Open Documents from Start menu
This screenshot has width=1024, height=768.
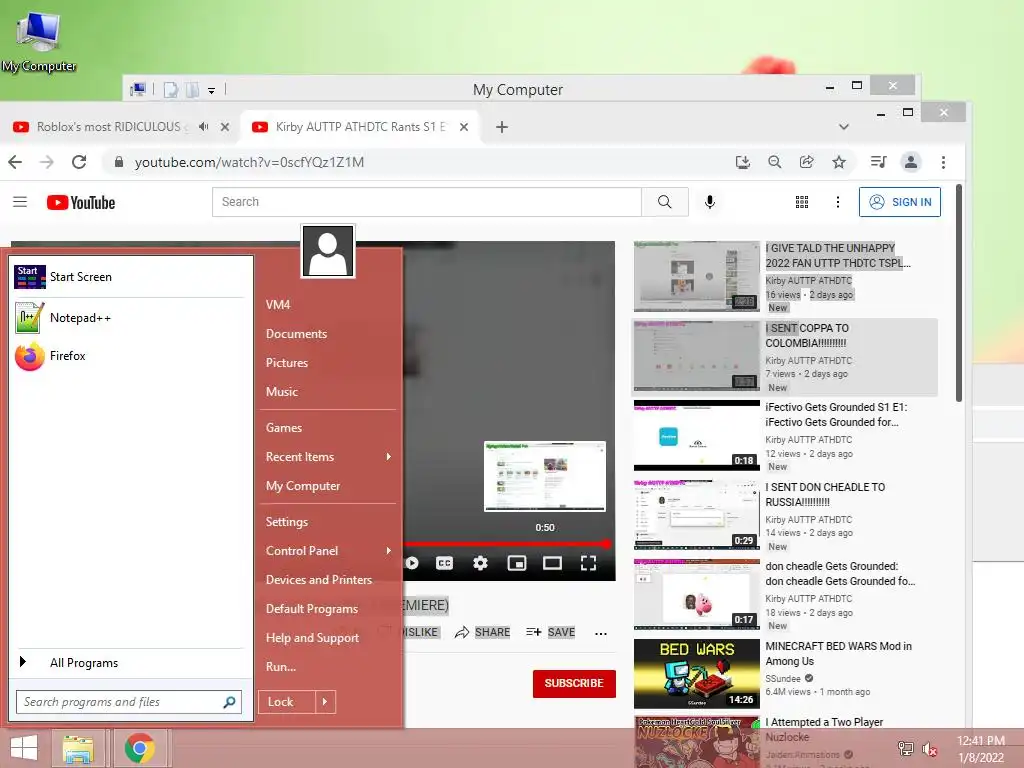click(296, 334)
